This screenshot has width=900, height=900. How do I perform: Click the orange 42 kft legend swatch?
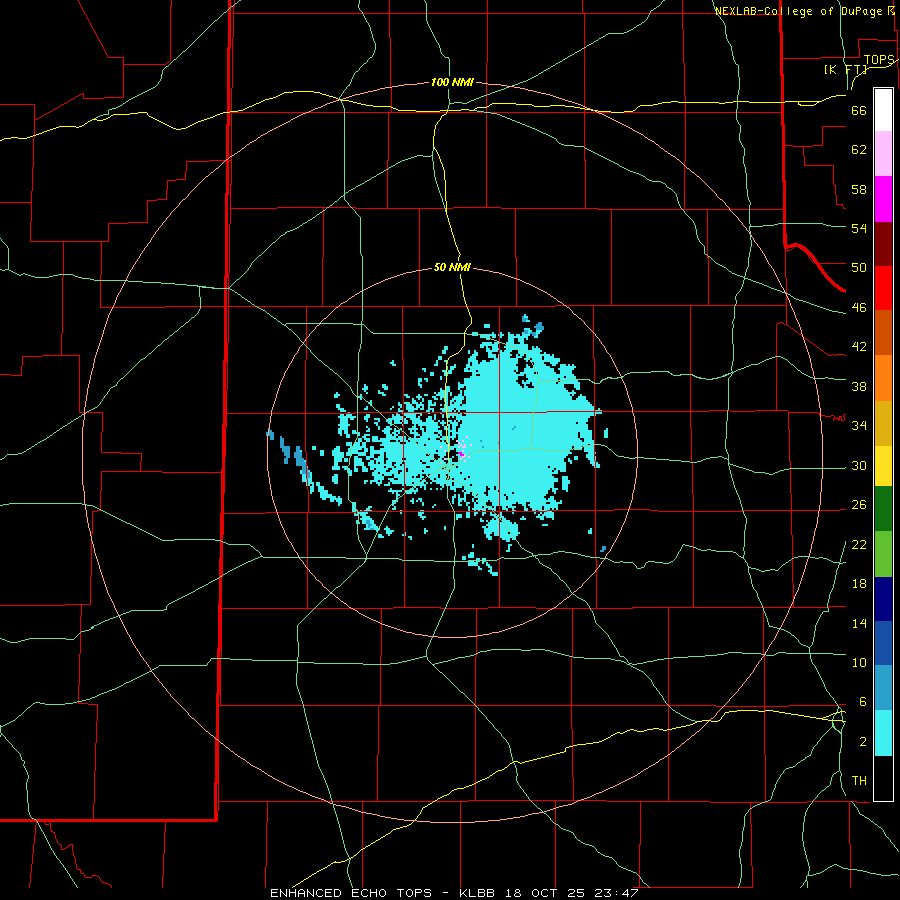click(883, 378)
